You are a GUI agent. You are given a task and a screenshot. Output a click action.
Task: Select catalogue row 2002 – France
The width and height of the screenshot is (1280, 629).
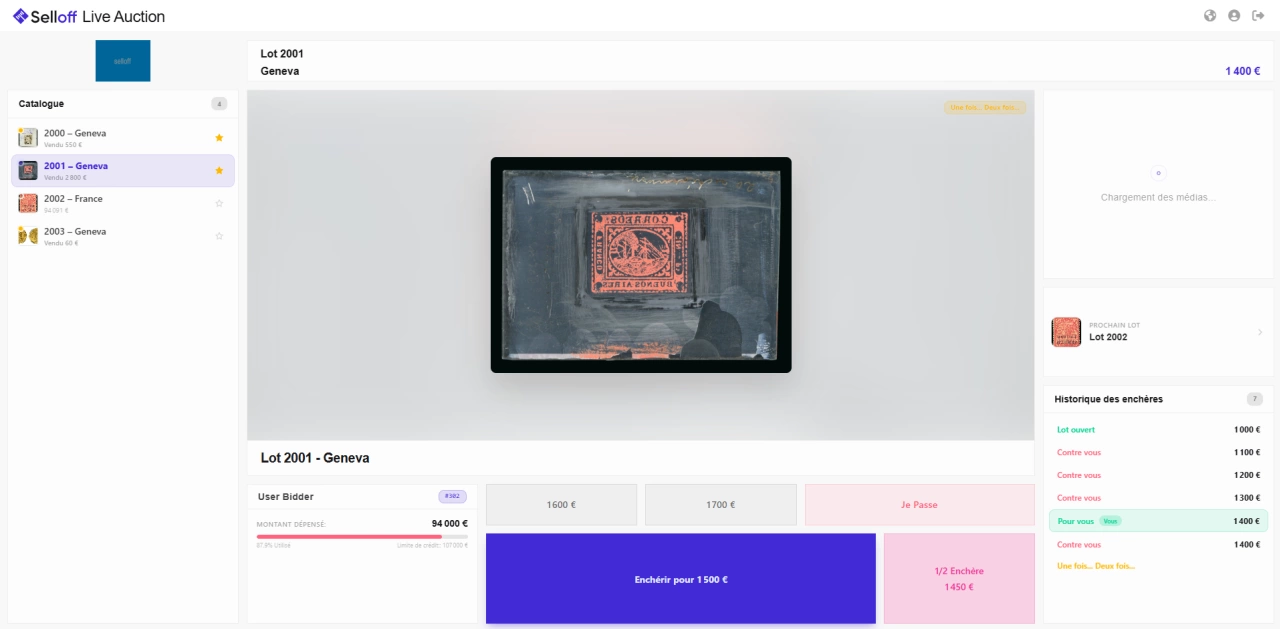coord(123,204)
